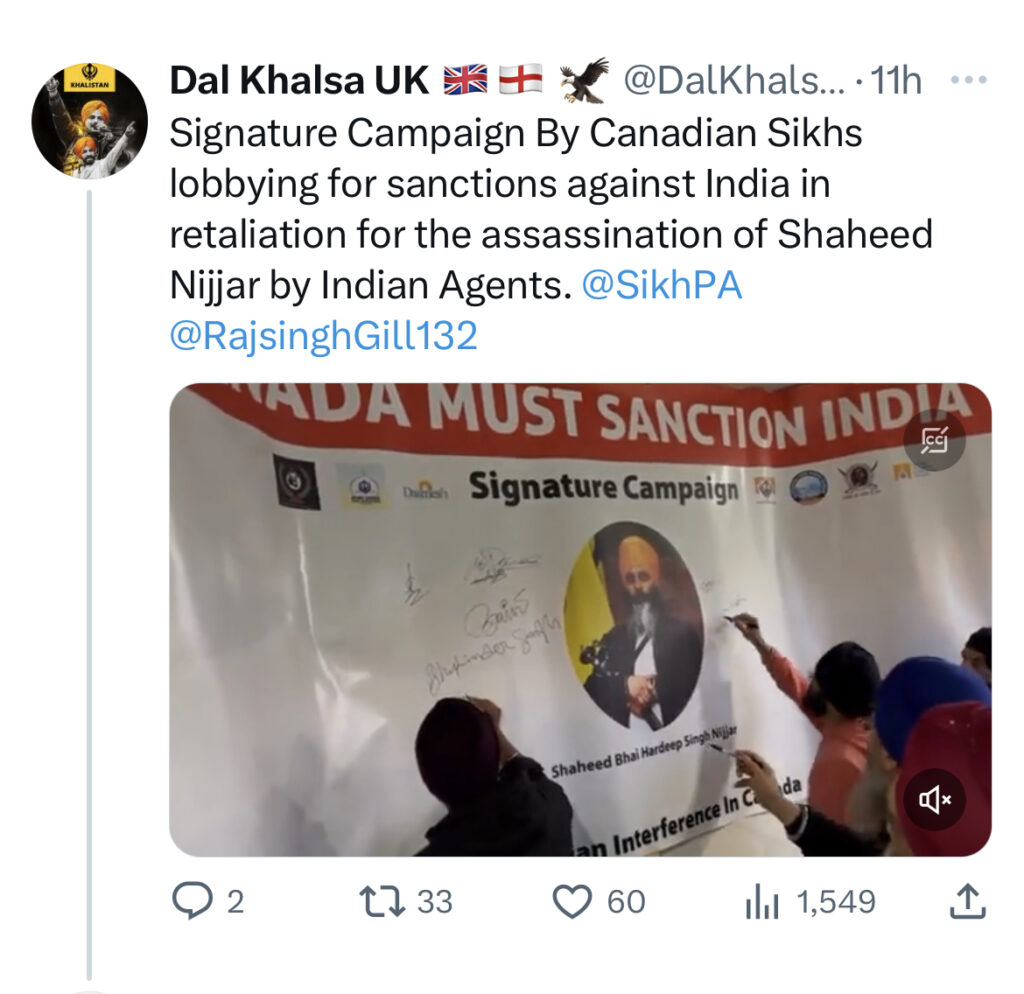The image size is (1024, 994).
Task: Click the retweet count of 33
Action: (x=434, y=902)
